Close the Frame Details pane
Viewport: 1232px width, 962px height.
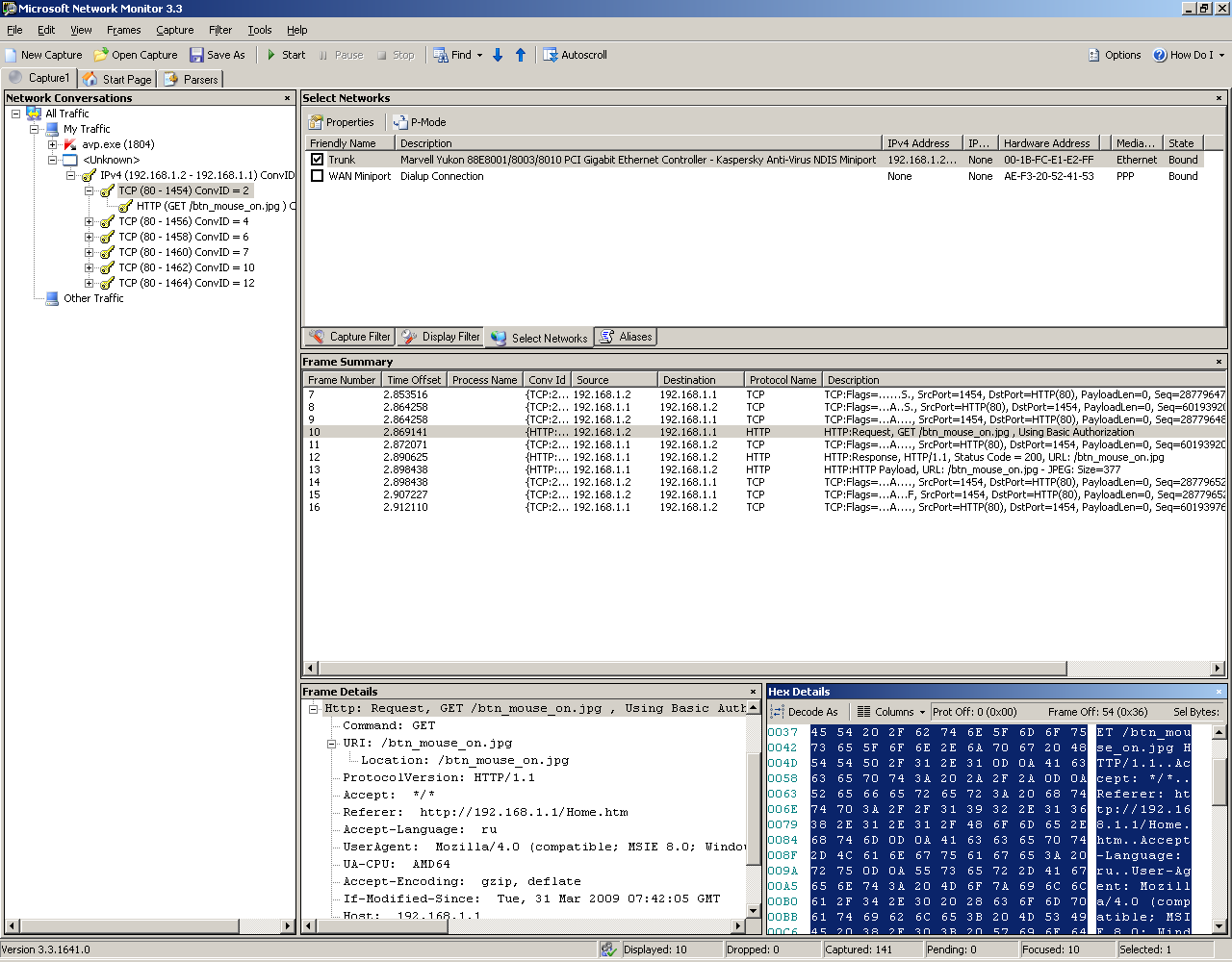754,692
